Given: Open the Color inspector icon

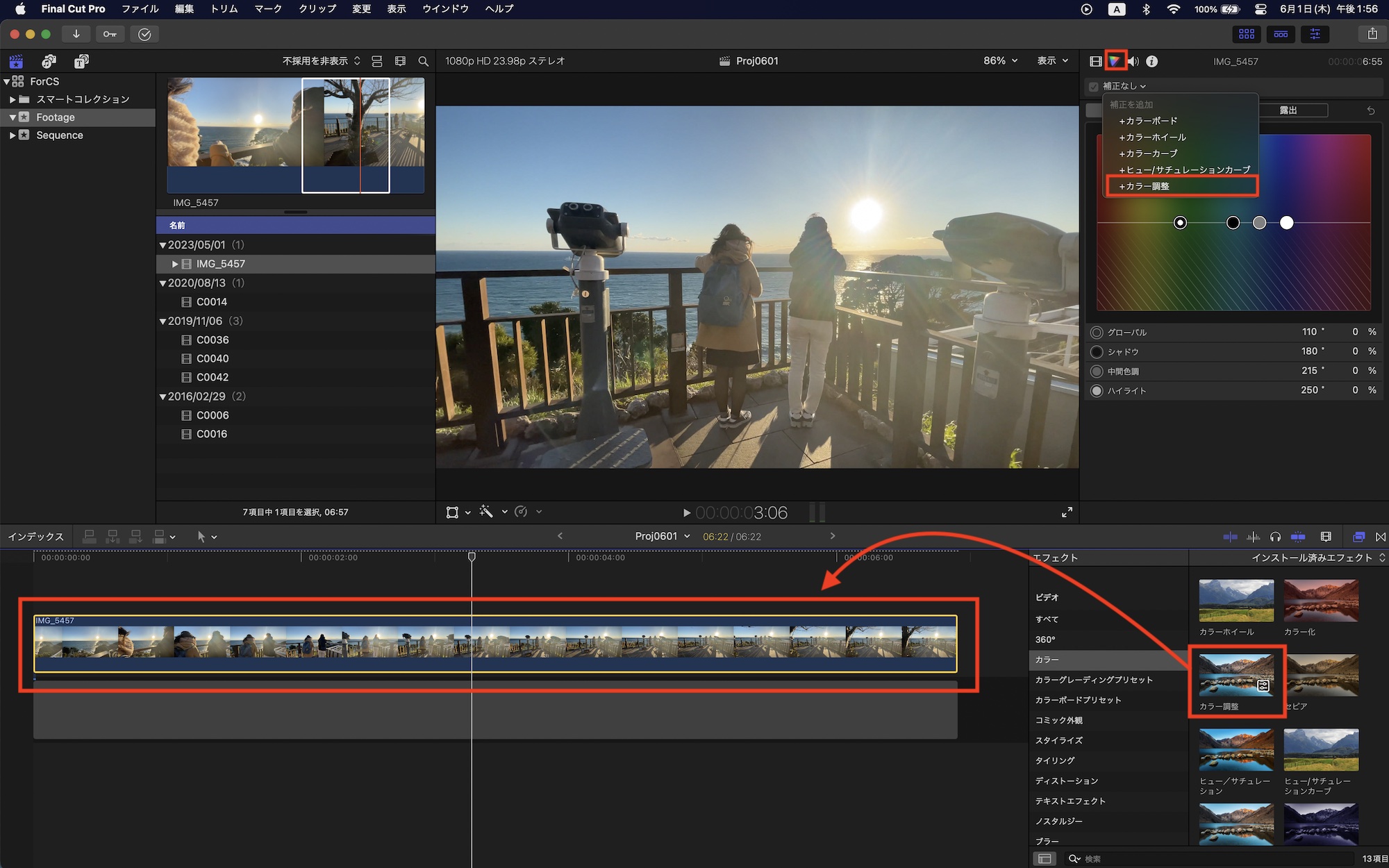Looking at the screenshot, I should point(1116,61).
